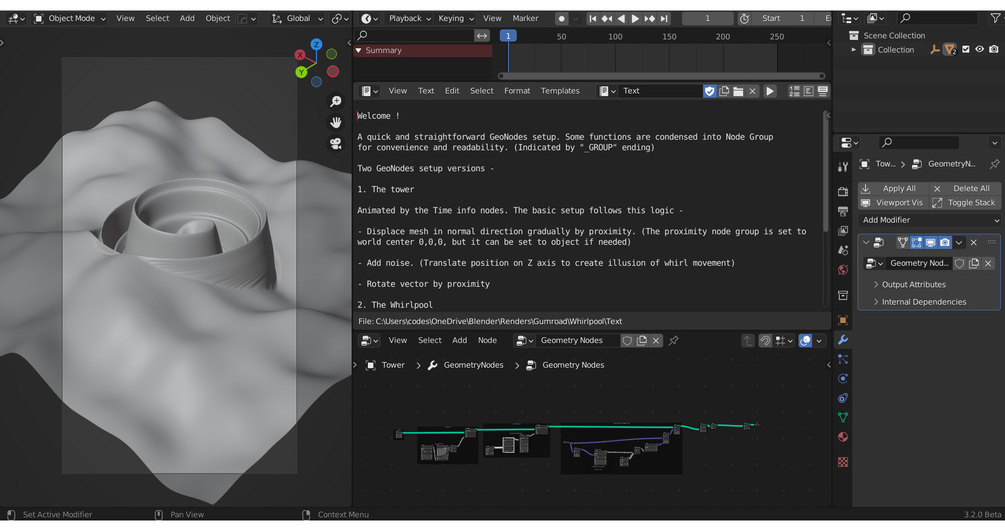Toggle auto keying record button

click(561, 19)
